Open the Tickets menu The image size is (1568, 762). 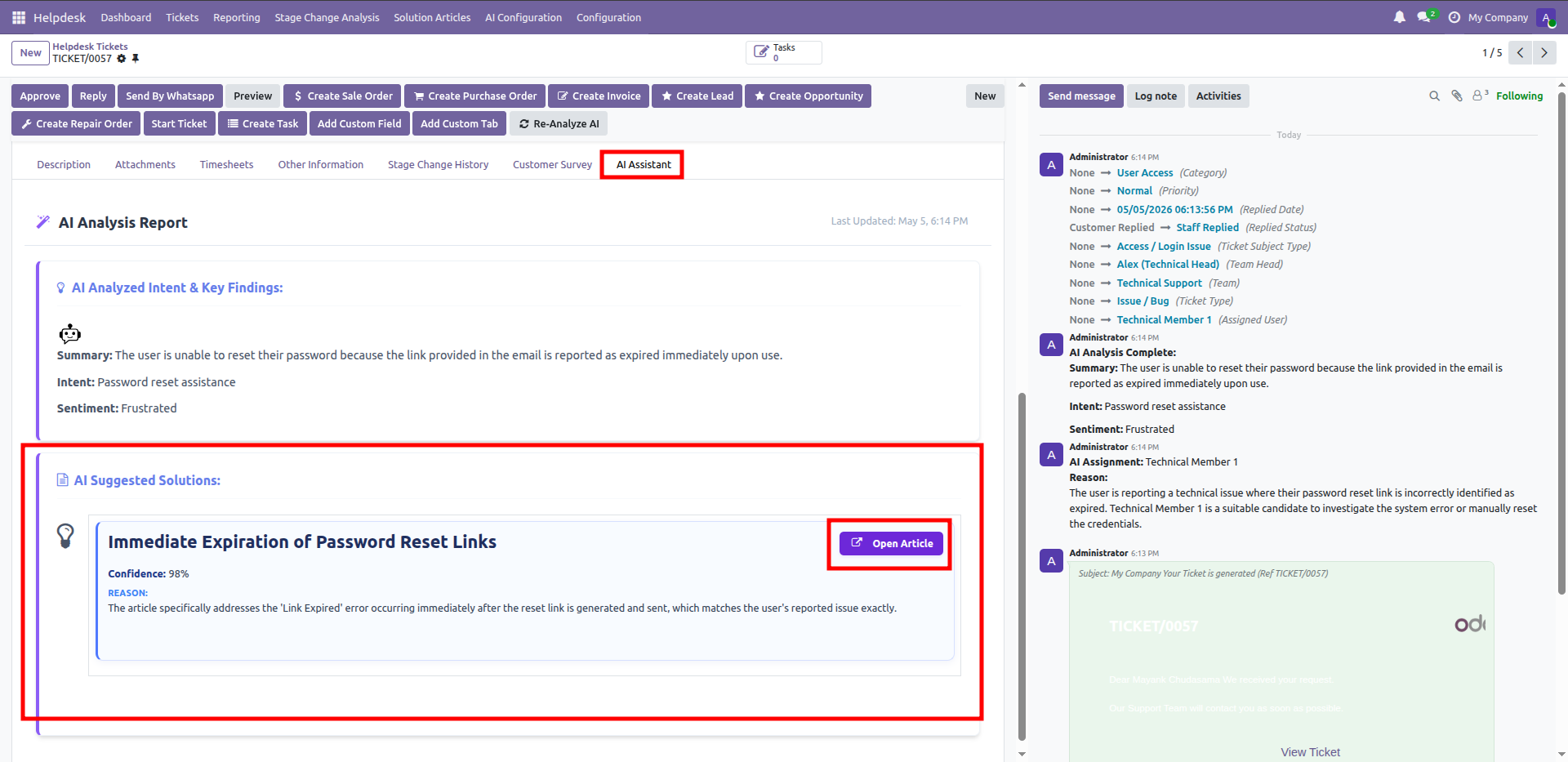pos(182,17)
